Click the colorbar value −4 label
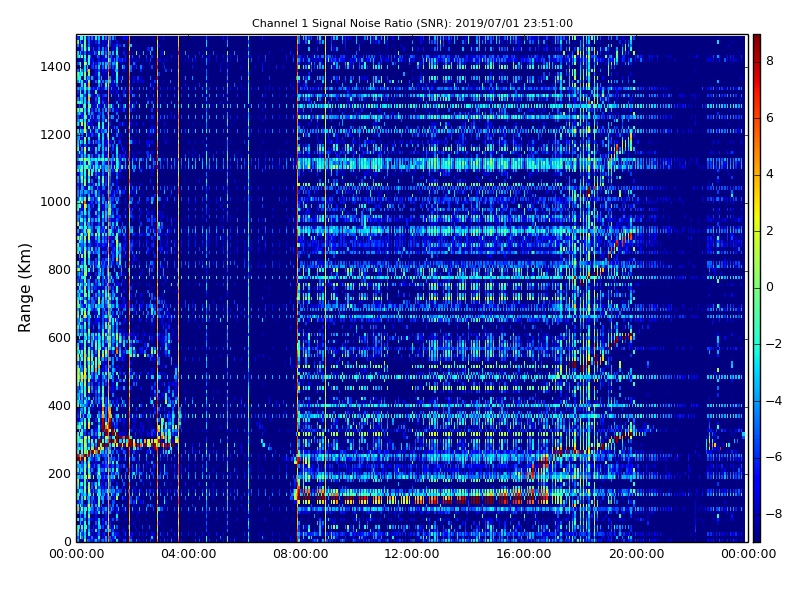This screenshot has width=800, height=600. tap(774, 401)
